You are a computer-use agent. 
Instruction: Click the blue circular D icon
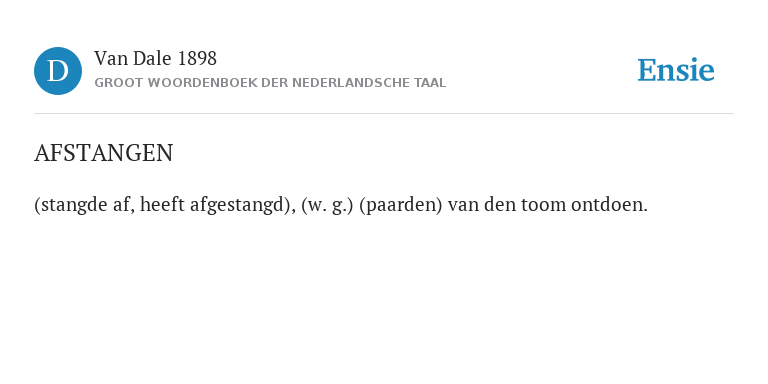(x=58, y=71)
